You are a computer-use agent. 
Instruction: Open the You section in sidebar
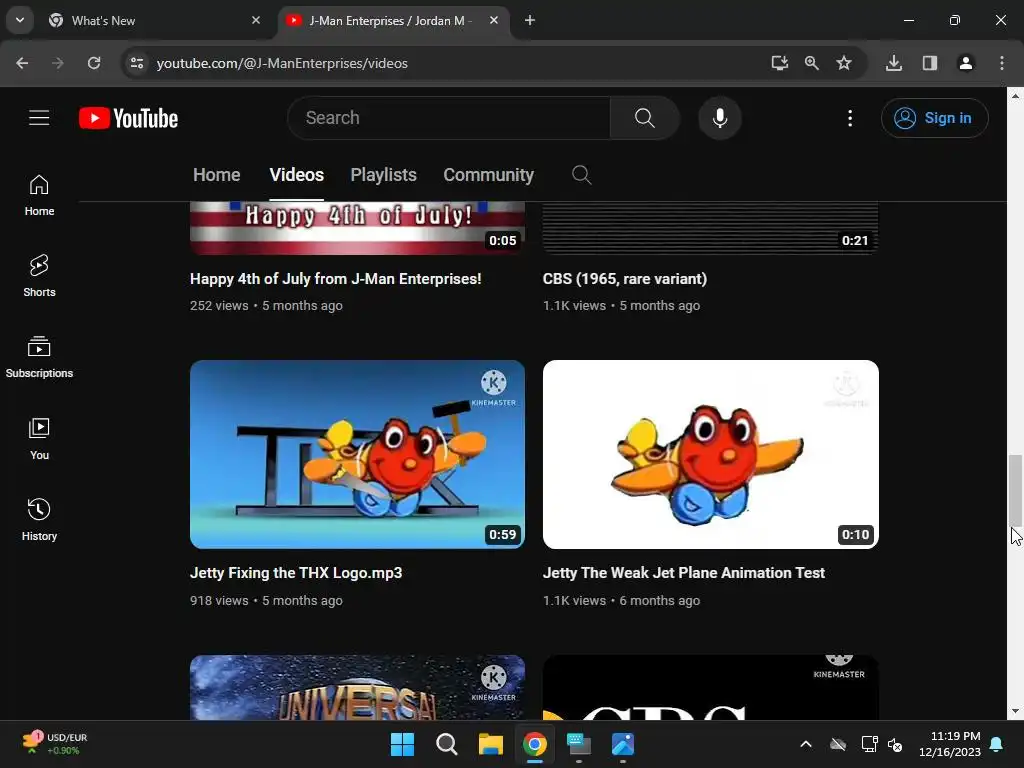(39, 438)
